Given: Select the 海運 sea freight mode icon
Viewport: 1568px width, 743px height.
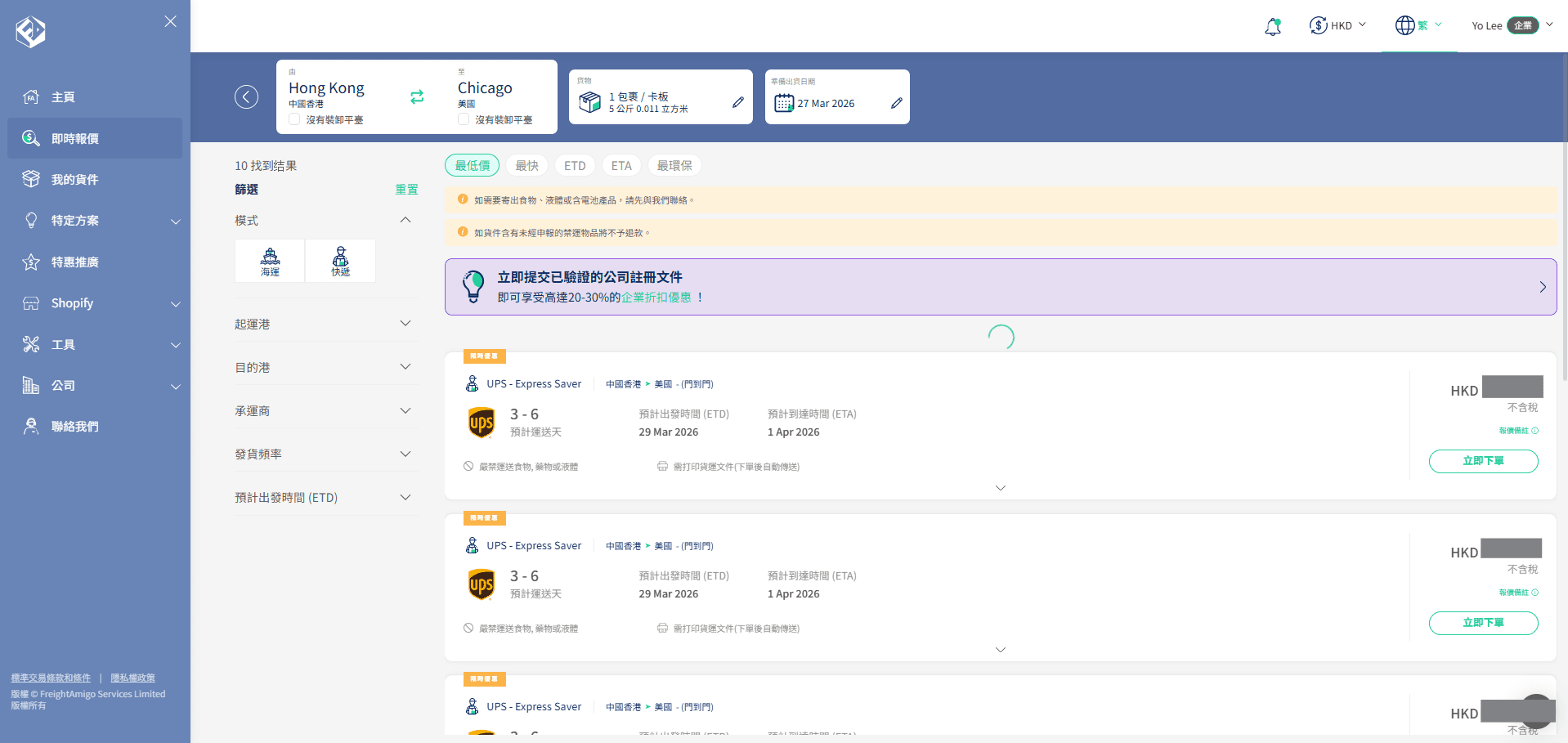Looking at the screenshot, I should click(x=270, y=262).
